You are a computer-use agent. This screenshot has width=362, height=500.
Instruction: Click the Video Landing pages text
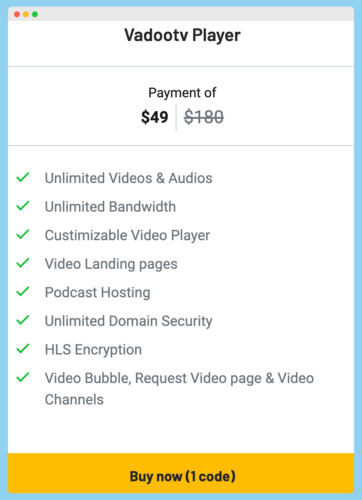click(111, 264)
